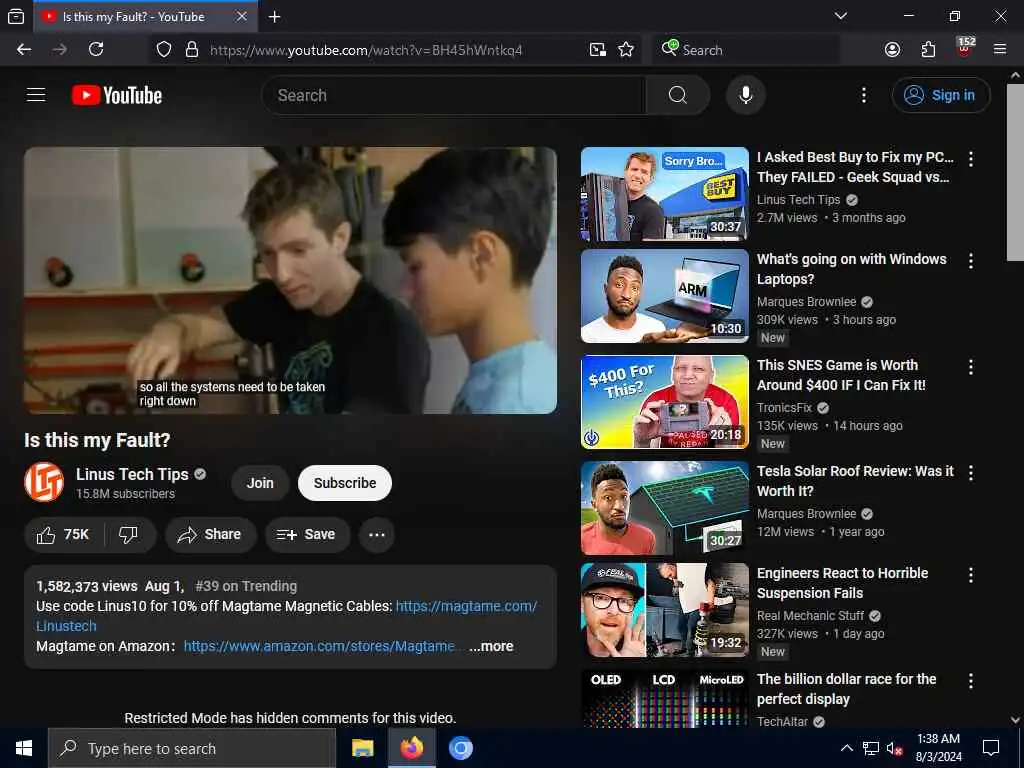Toggle picture-in-picture icon in address bar
This screenshot has height=768, width=1024.
[x=597, y=50]
